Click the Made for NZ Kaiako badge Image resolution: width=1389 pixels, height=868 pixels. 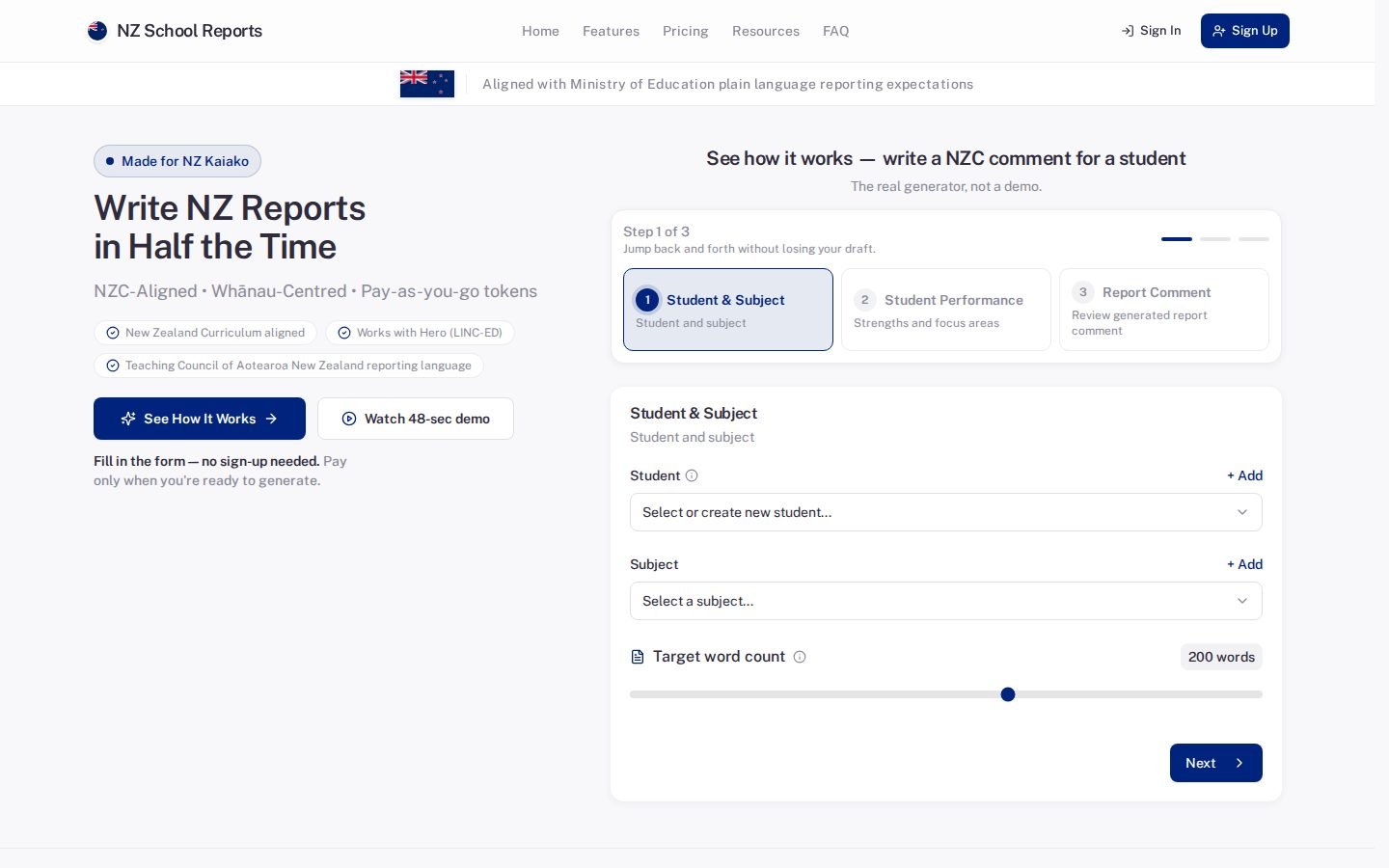177,161
